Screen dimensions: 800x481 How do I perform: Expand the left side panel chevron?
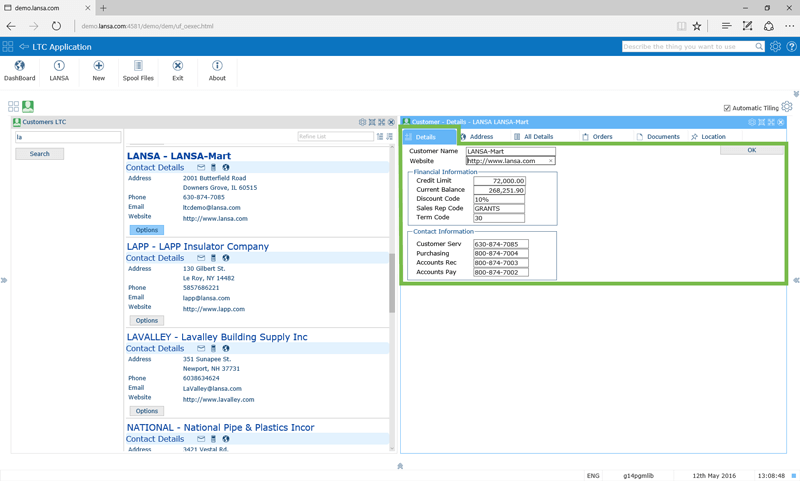coord(4,280)
